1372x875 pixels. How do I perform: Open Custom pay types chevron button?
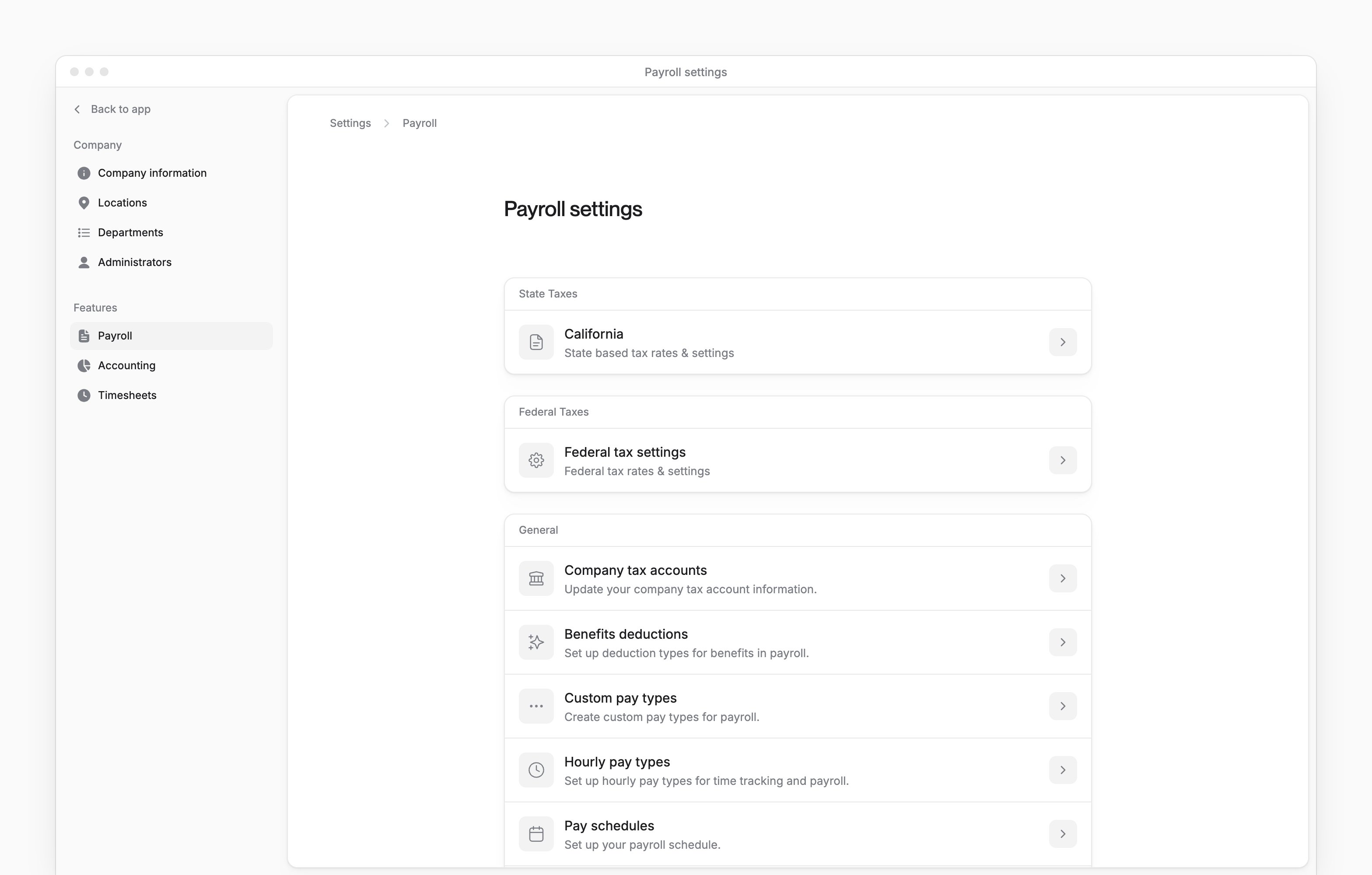pos(1063,706)
